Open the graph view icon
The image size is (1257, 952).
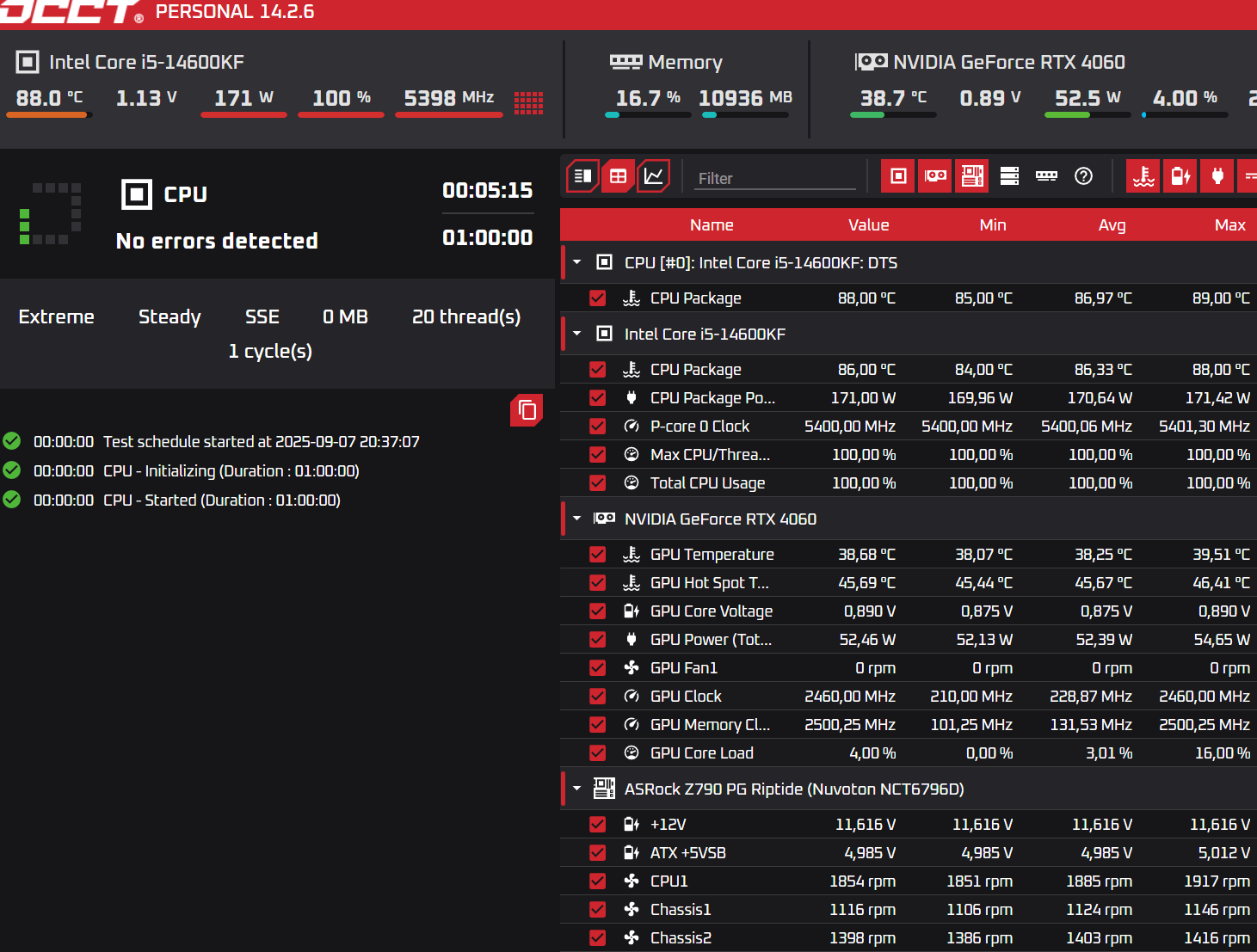(x=653, y=176)
